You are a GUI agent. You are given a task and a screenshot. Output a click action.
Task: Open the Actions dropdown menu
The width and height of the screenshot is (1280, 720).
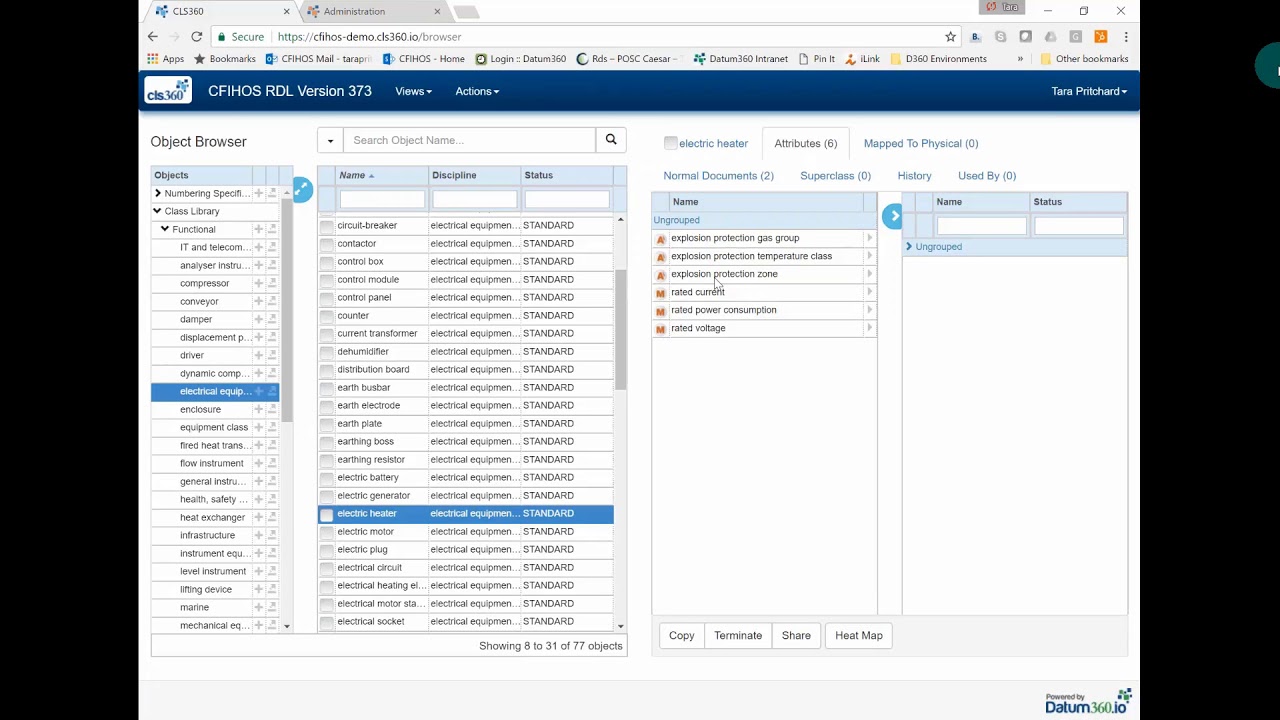tap(477, 91)
